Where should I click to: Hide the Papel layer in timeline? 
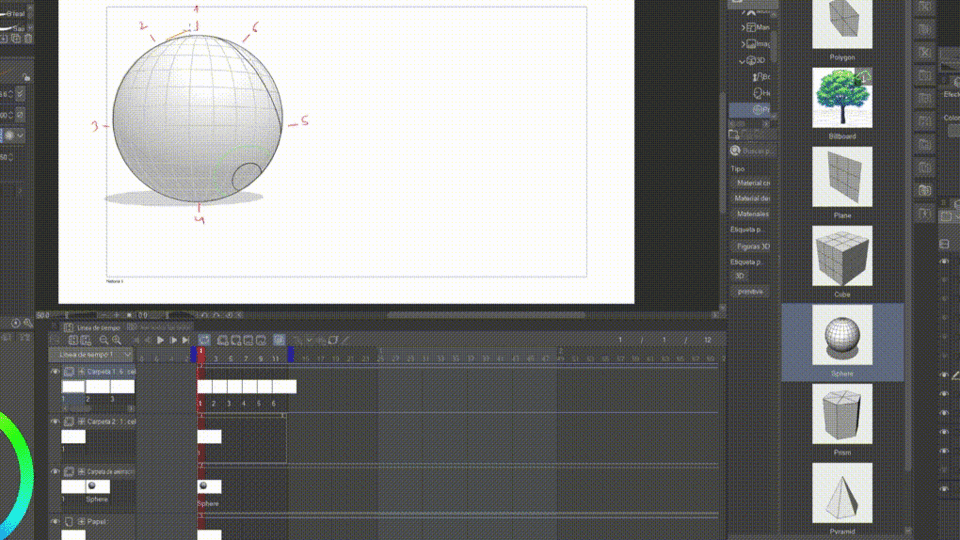55,522
